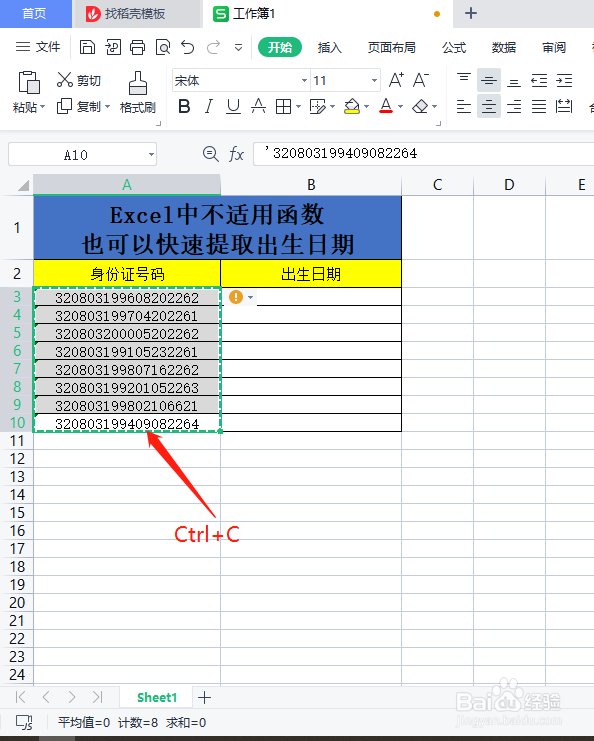Select the Sheet1 tab
The width and height of the screenshot is (594, 741).
tap(156, 698)
